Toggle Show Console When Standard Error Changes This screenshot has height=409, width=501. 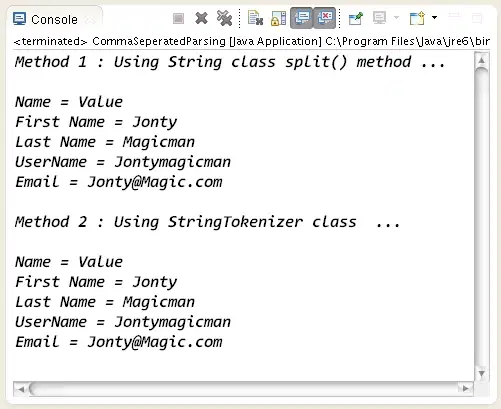[324, 18]
